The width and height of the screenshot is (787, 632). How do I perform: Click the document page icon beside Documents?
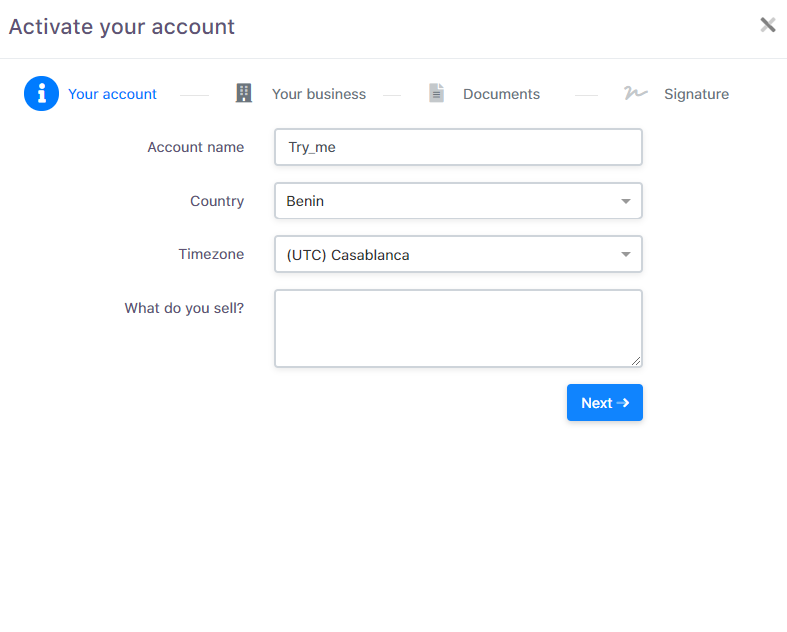pos(437,93)
